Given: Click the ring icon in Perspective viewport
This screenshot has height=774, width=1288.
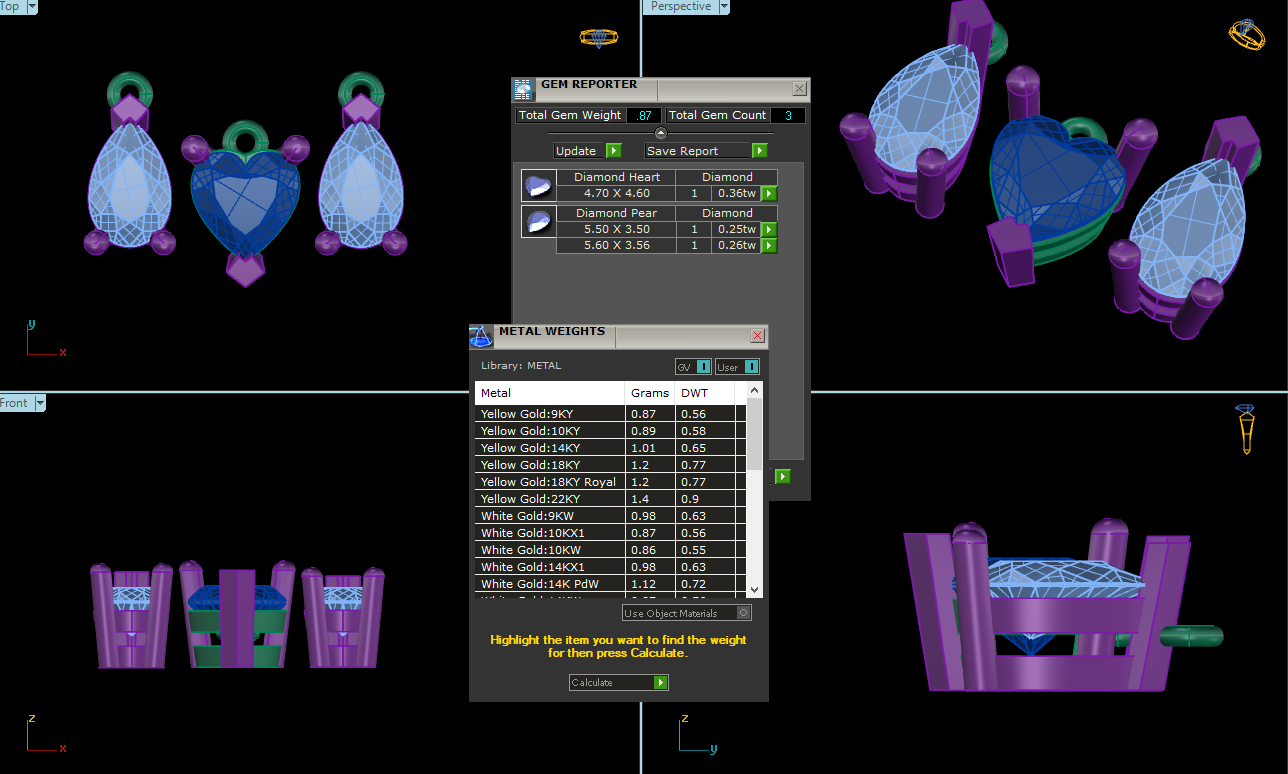Looking at the screenshot, I should 1246,35.
